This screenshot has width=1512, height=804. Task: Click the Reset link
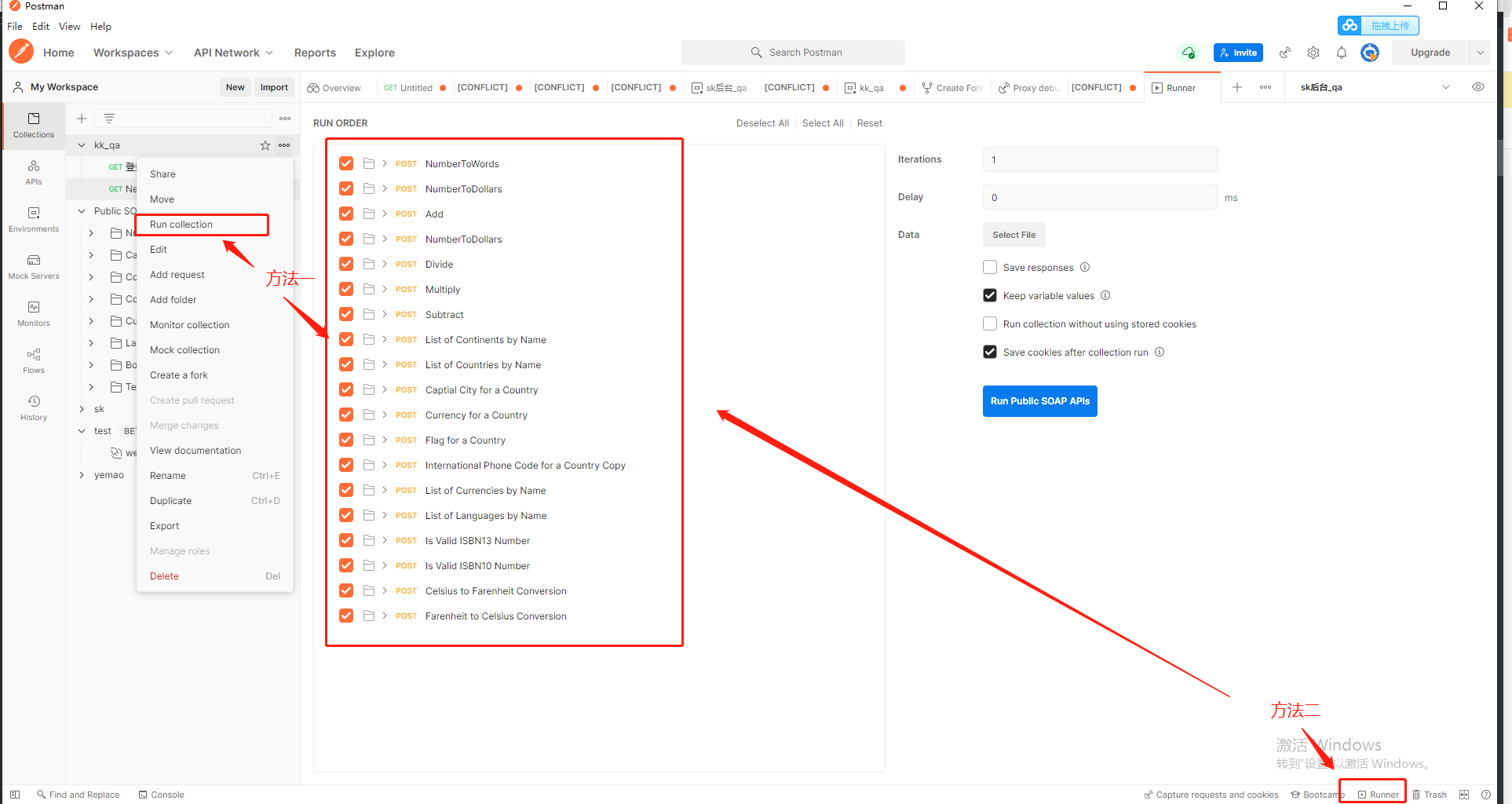click(x=869, y=123)
